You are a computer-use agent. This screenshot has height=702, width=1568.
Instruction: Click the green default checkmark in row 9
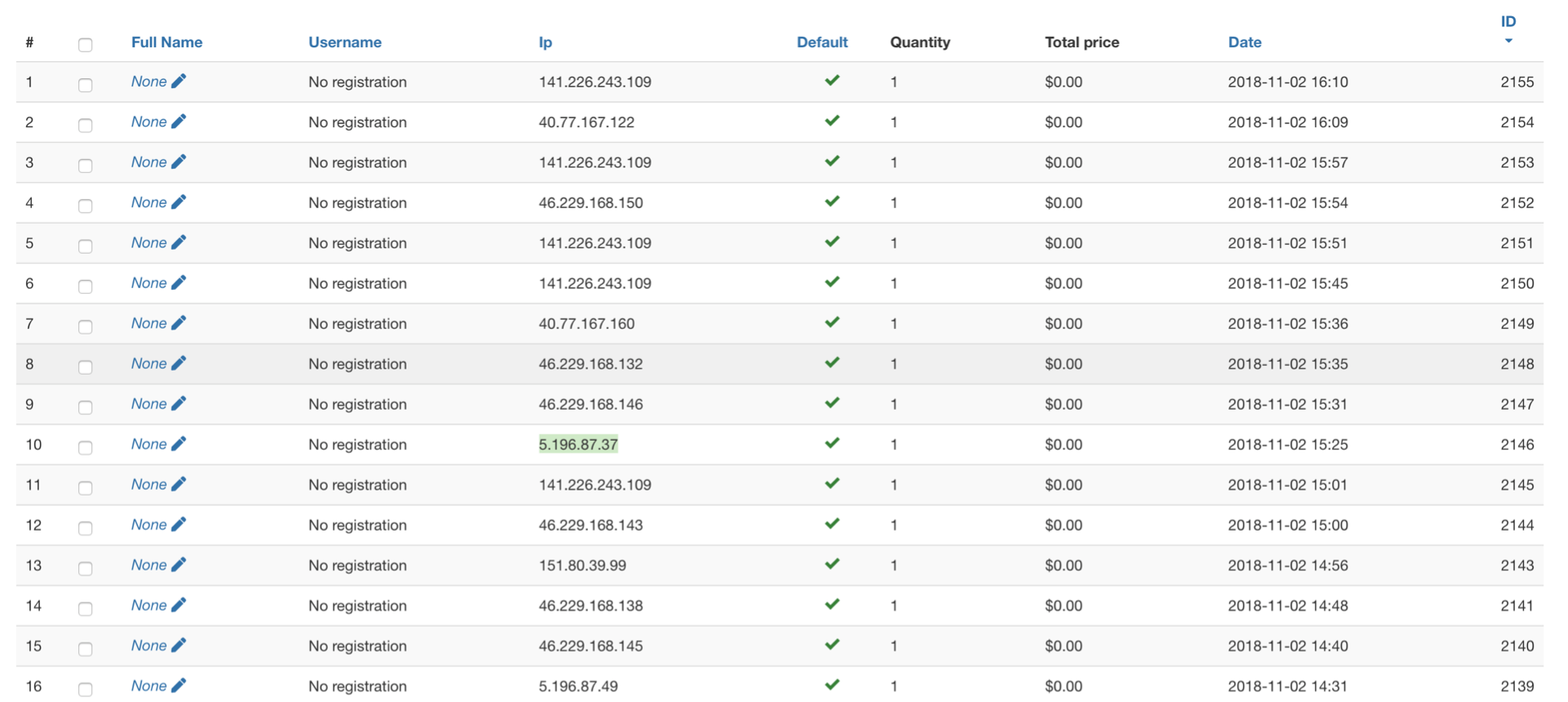pyautogui.click(x=832, y=403)
